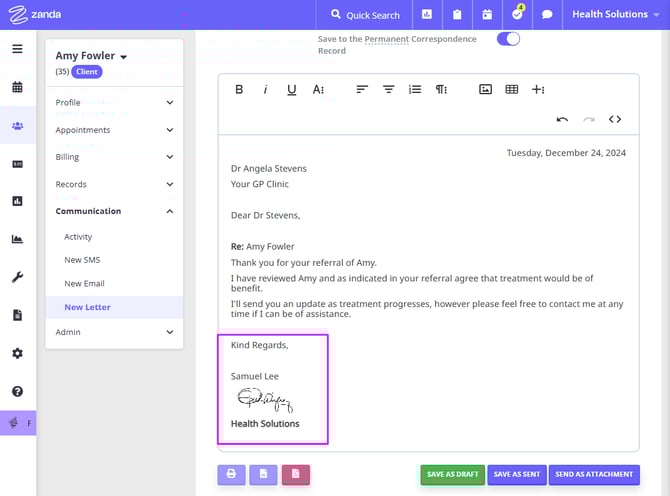Click the Save as Draft button

pos(450,474)
